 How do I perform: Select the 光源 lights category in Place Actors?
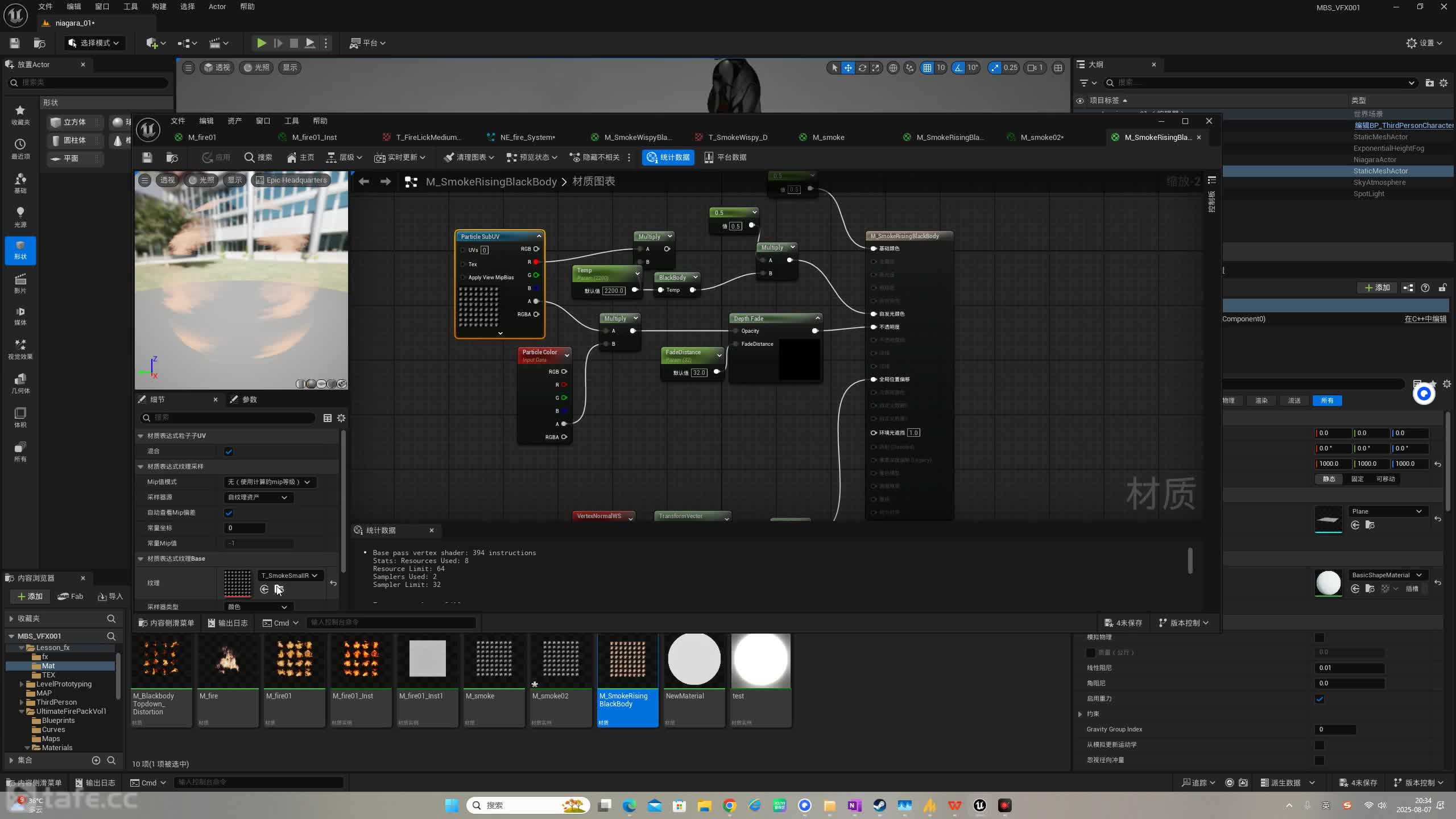20,217
